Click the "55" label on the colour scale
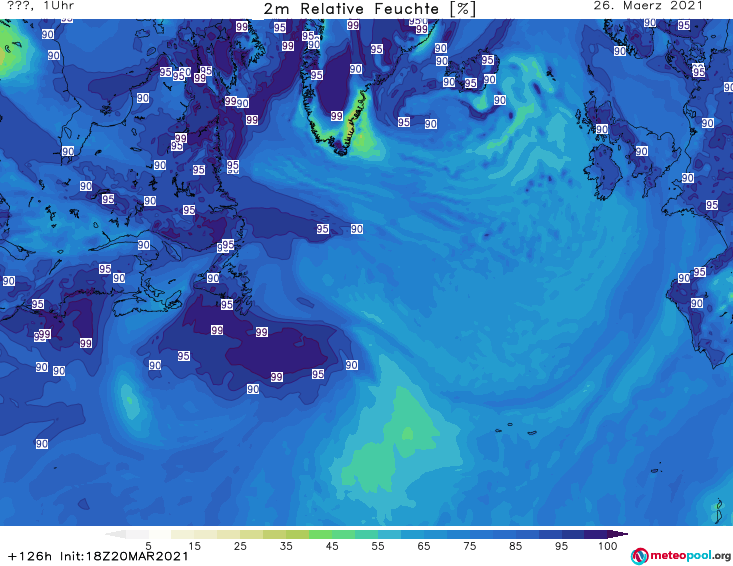This screenshot has height=566, width=733. (378, 546)
